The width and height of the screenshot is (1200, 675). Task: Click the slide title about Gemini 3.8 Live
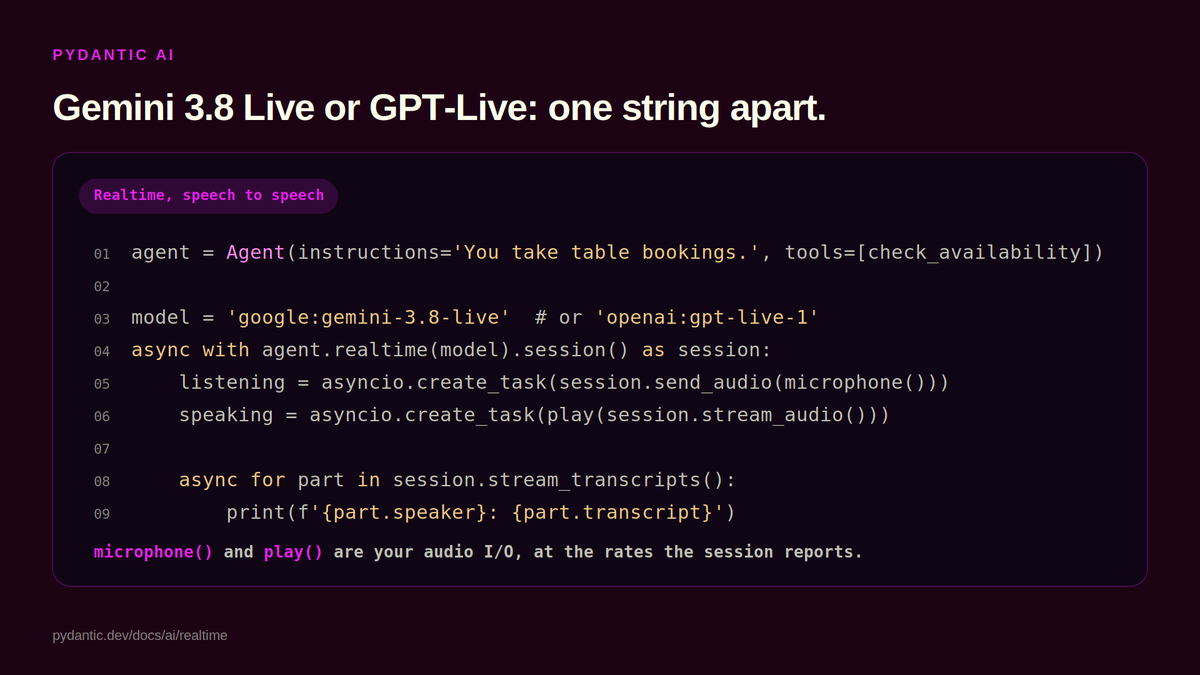(439, 107)
